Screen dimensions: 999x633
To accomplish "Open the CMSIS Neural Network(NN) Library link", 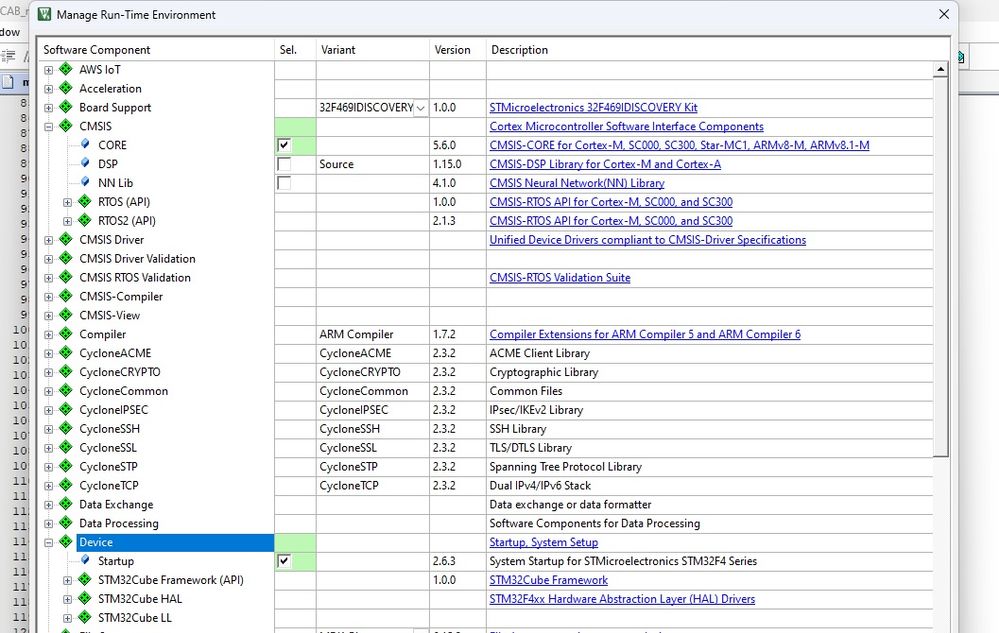I will (577, 183).
